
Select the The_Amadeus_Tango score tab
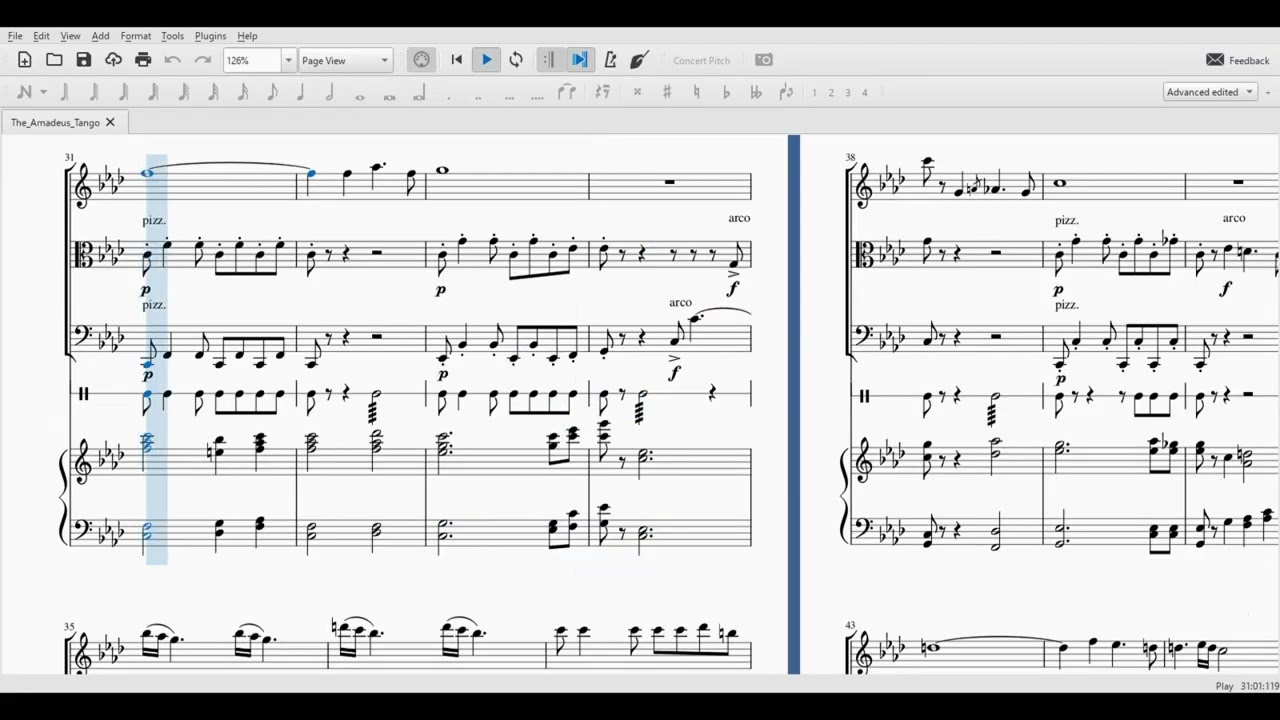tap(55, 122)
